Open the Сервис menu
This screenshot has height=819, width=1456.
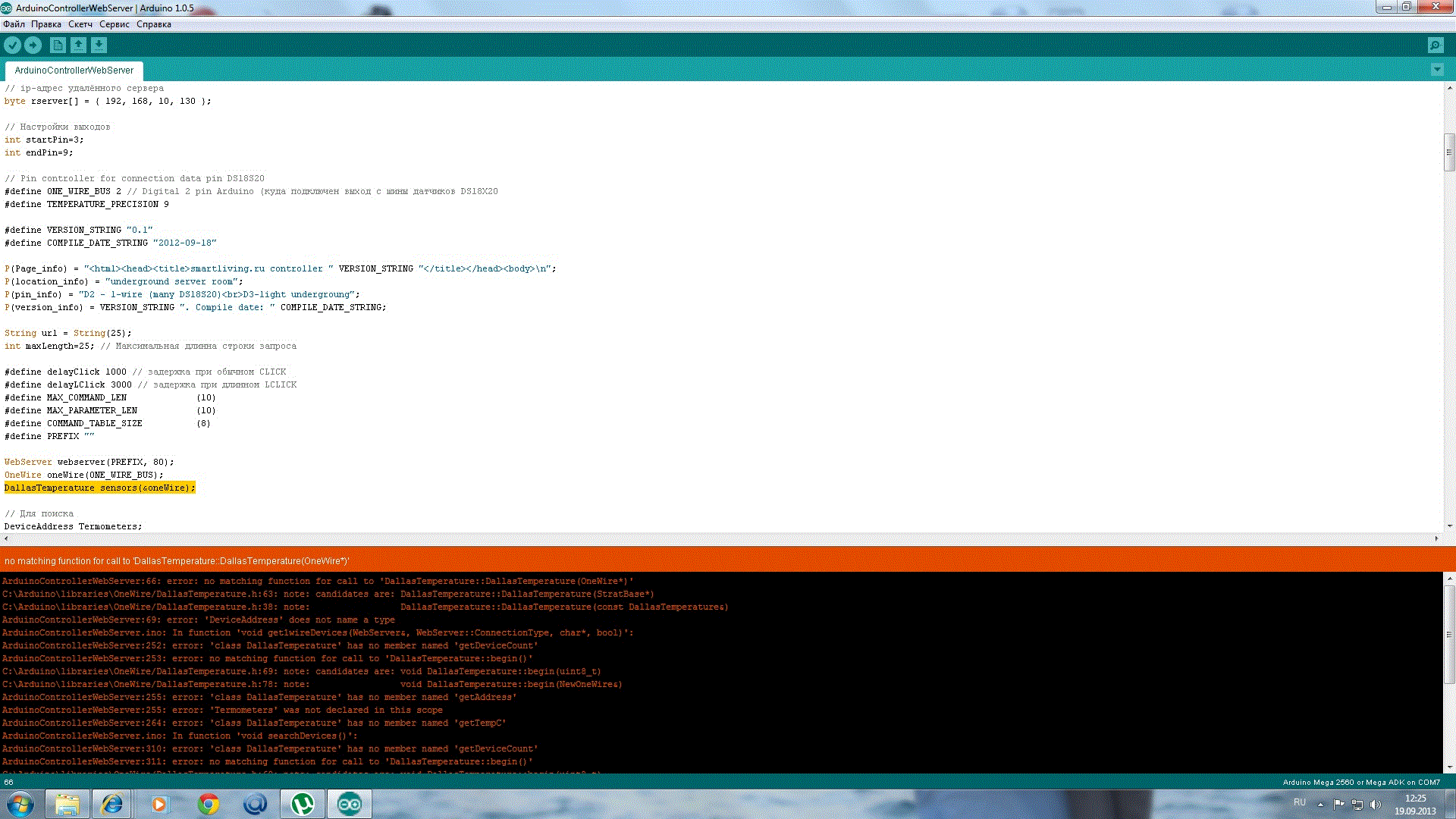[114, 24]
